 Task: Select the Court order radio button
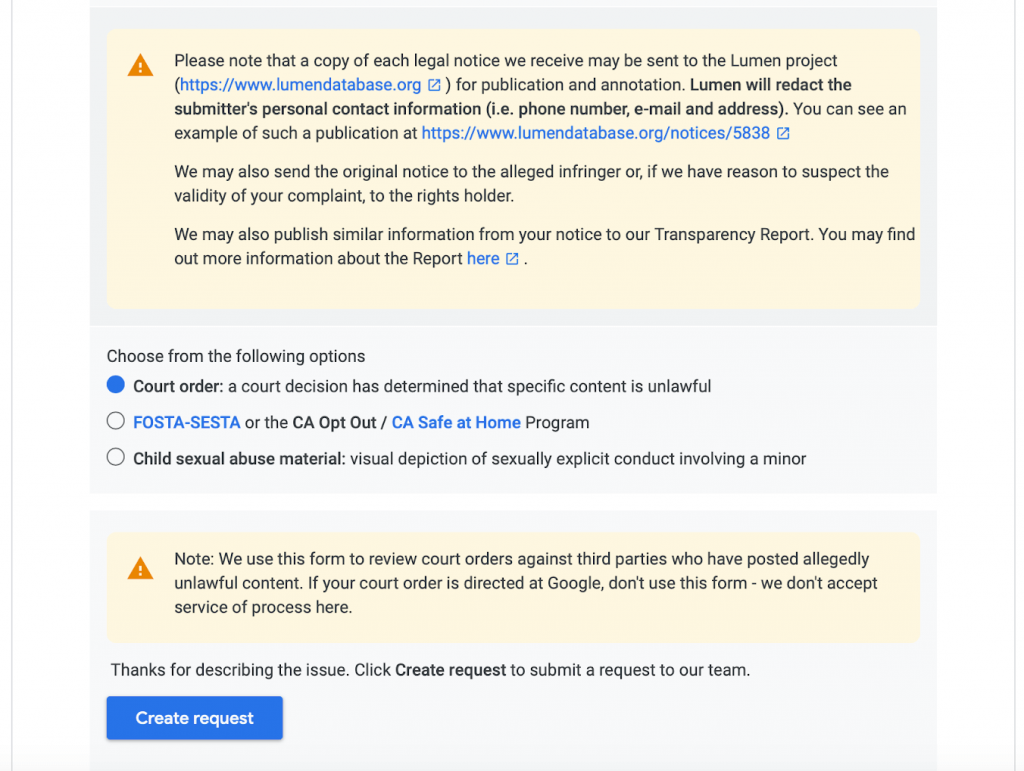pos(115,384)
